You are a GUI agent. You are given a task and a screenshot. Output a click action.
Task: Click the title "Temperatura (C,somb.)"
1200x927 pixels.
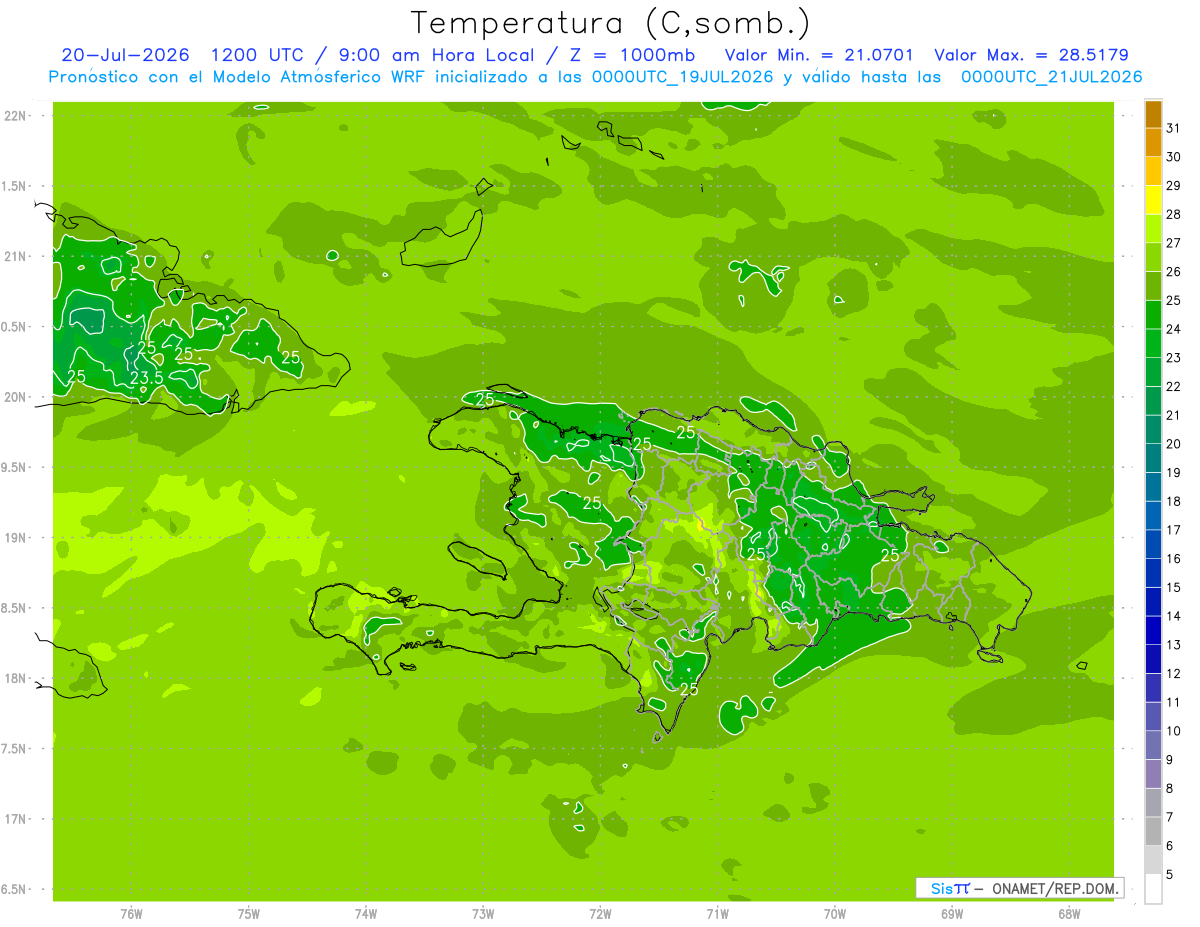click(611, 23)
